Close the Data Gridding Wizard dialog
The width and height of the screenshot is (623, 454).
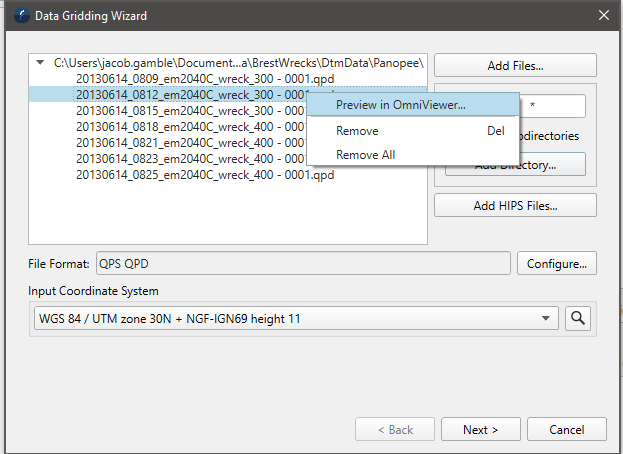point(603,15)
